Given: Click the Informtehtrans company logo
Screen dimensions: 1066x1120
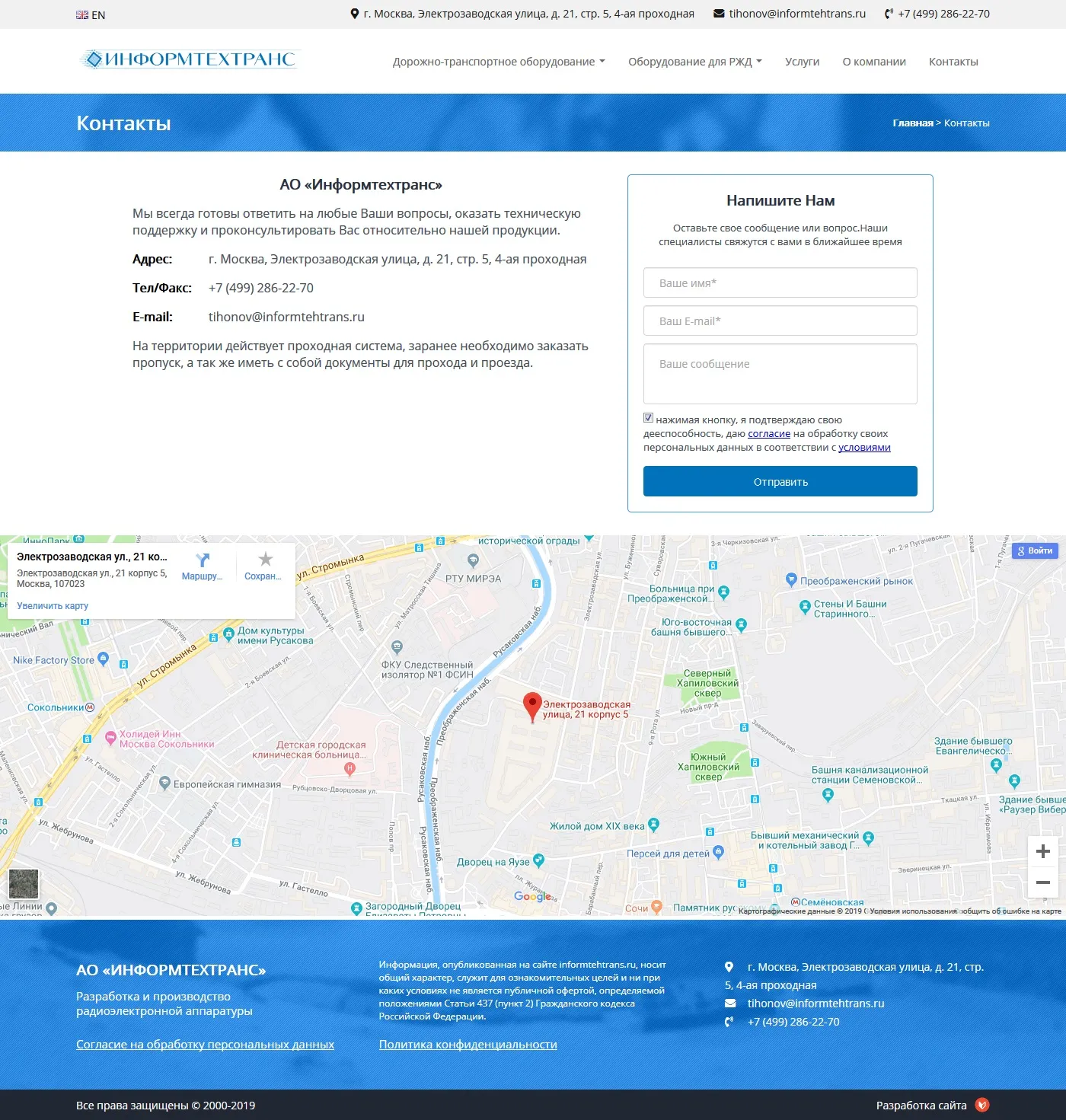Looking at the screenshot, I should pos(189,59).
